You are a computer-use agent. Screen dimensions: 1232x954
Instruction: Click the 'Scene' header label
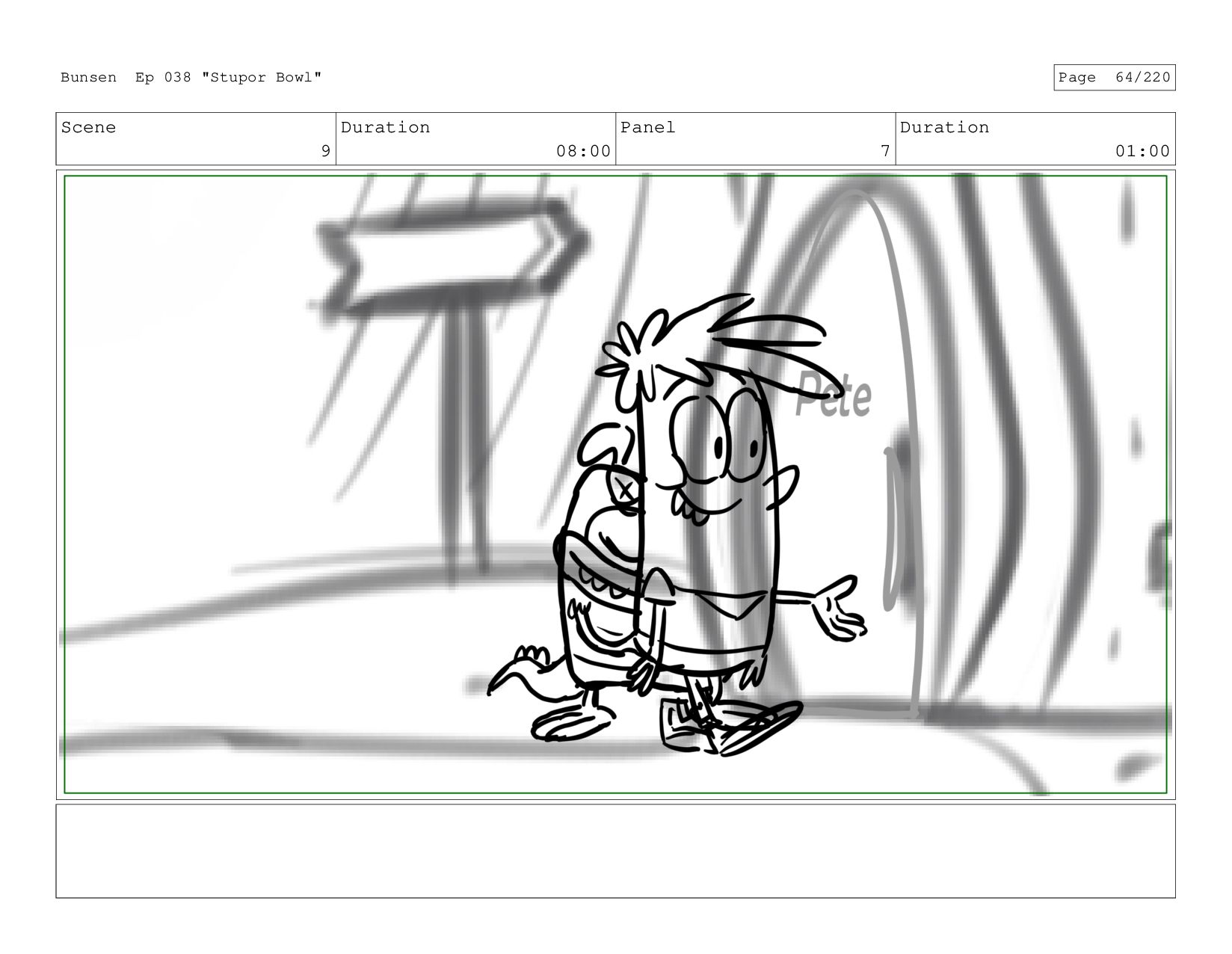tap(88, 128)
